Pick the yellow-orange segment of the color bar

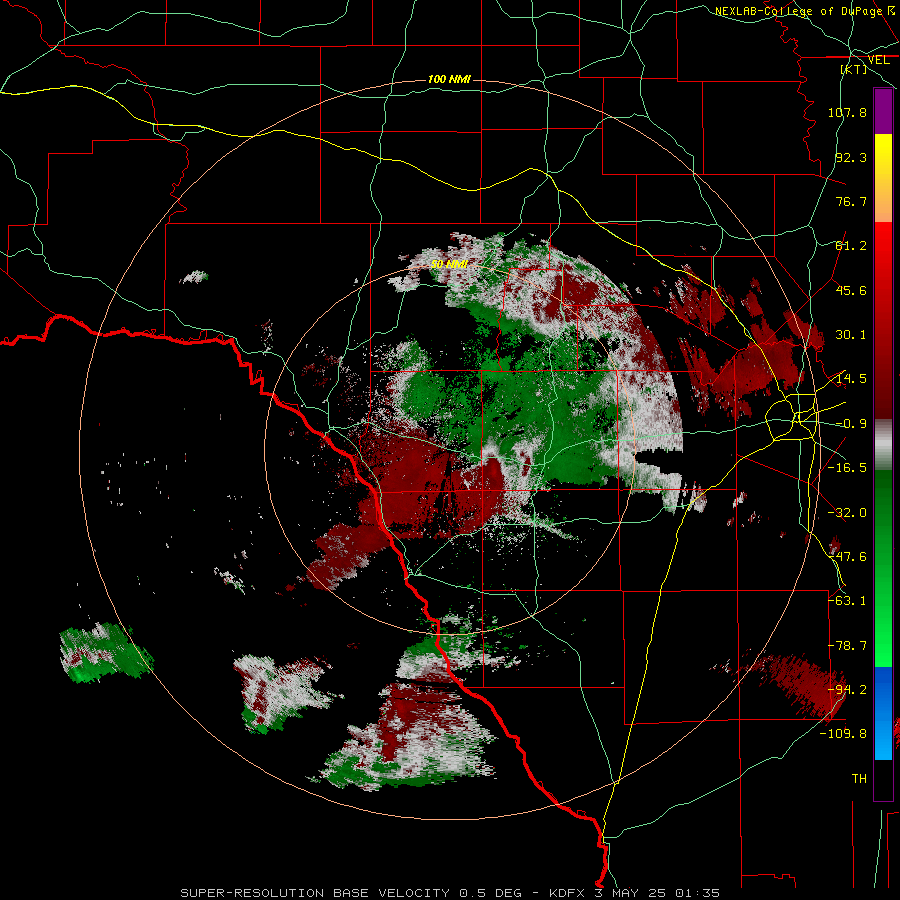pyautogui.click(x=883, y=178)
